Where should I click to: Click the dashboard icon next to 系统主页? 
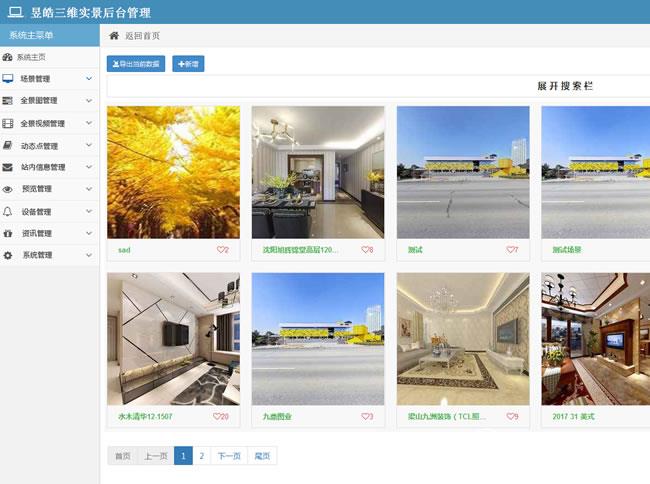[x=8, y=57]
